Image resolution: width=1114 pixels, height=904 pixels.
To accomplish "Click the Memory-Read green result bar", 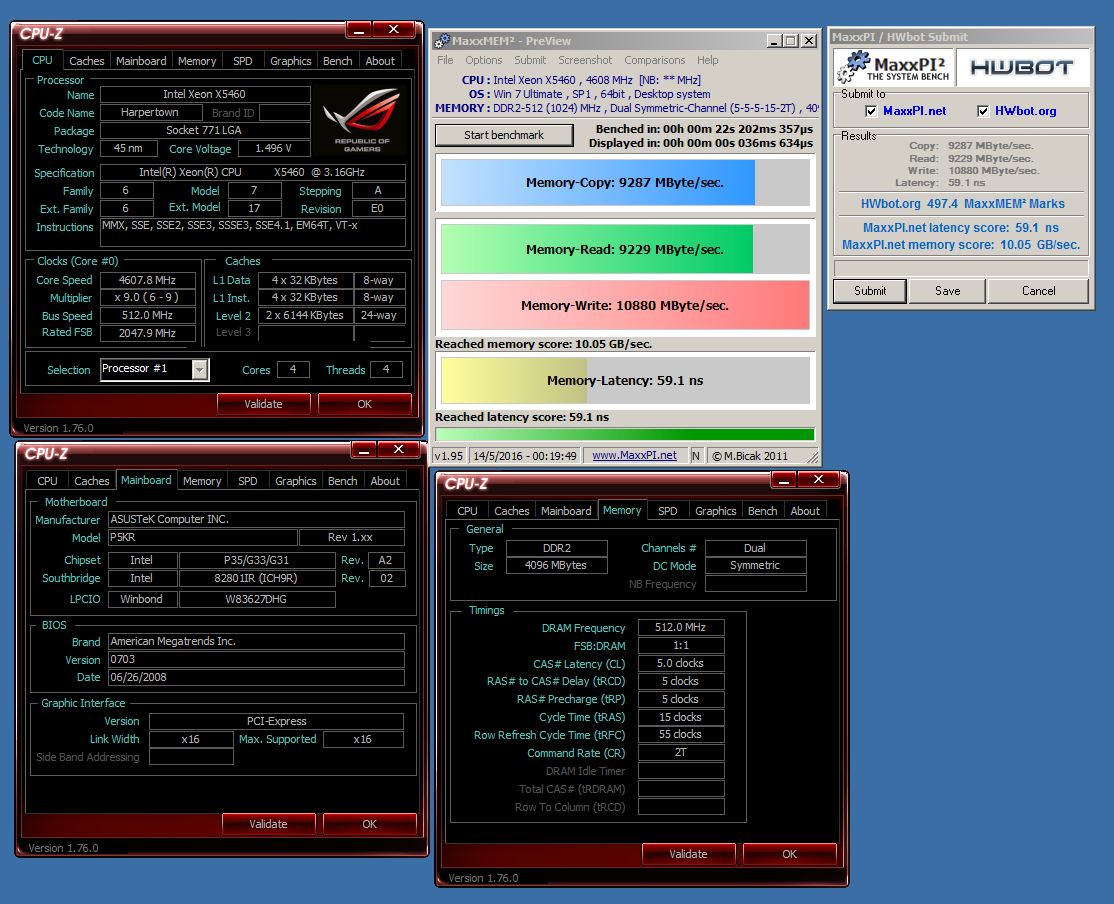I will click(597, 249).
